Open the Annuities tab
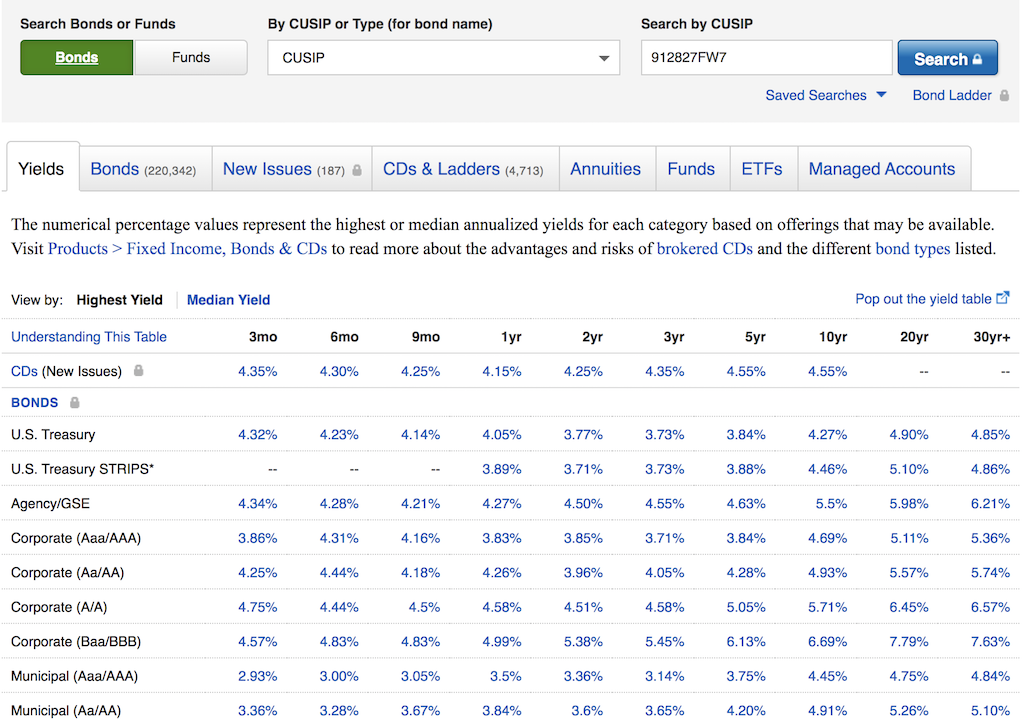 [x=605, y=169]
